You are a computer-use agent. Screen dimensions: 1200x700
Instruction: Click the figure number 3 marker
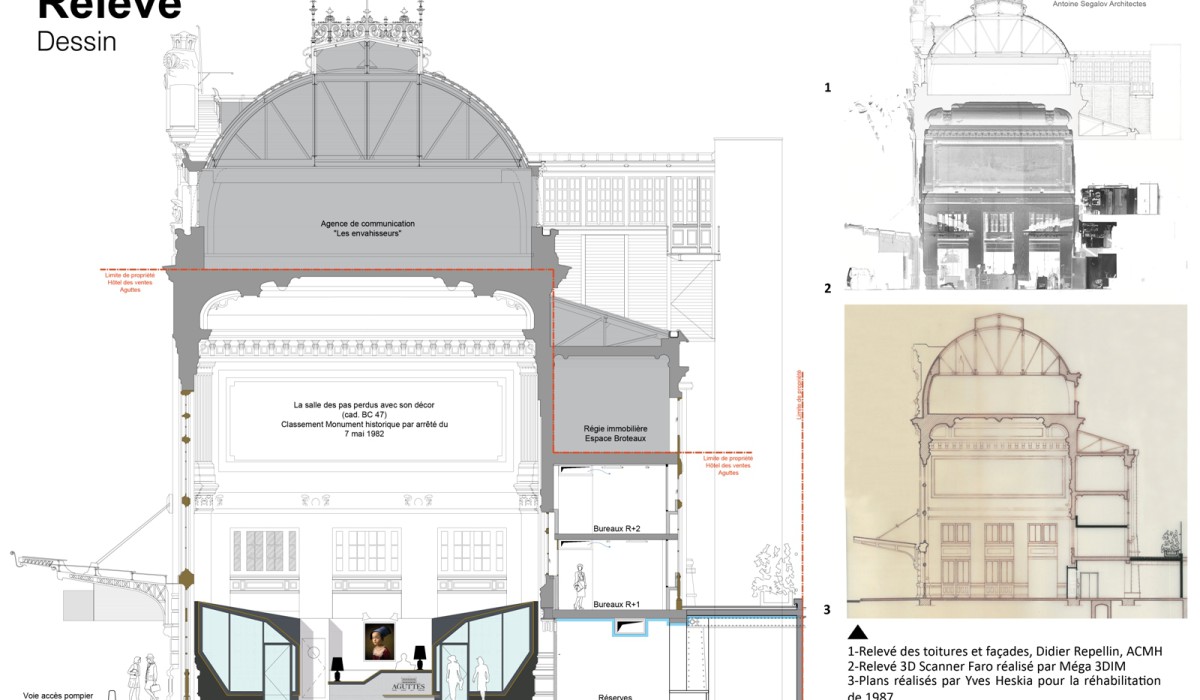[x=827, y=609]
